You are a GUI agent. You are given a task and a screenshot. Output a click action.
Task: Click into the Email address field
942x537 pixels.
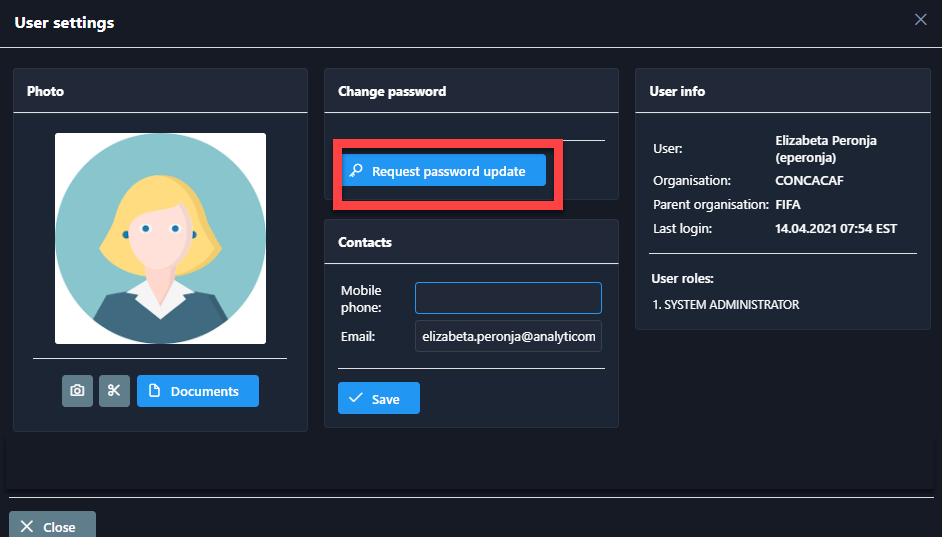click(x=508, y=337)
